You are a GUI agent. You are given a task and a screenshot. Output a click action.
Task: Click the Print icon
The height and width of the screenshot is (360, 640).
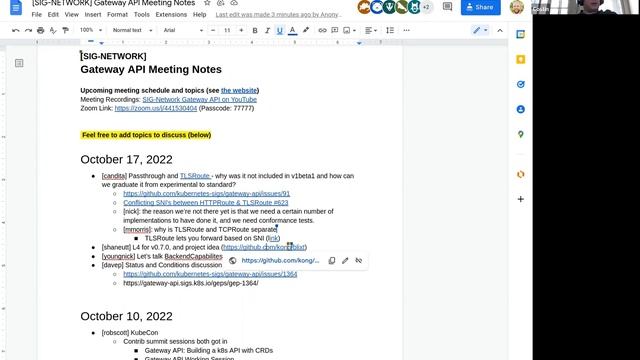click(40, 30)
